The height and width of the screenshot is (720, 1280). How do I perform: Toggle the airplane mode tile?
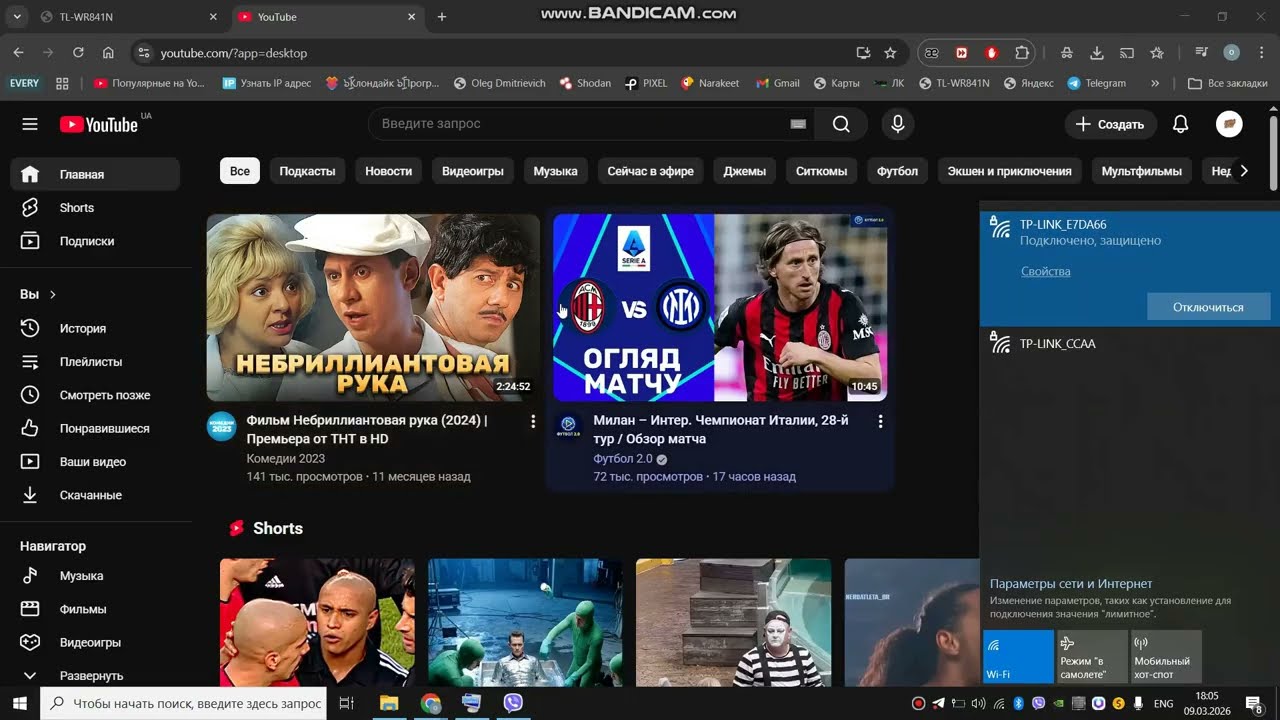(1092, 656)
